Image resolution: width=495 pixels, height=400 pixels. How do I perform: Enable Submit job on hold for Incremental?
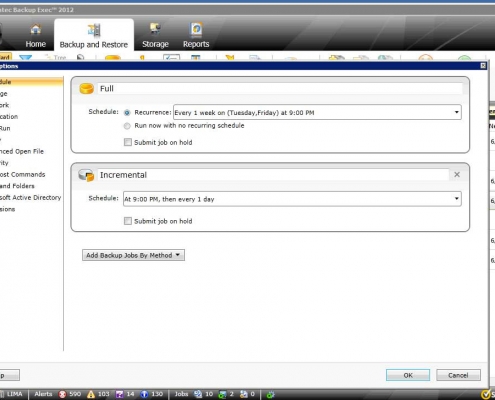pos(128,221)
